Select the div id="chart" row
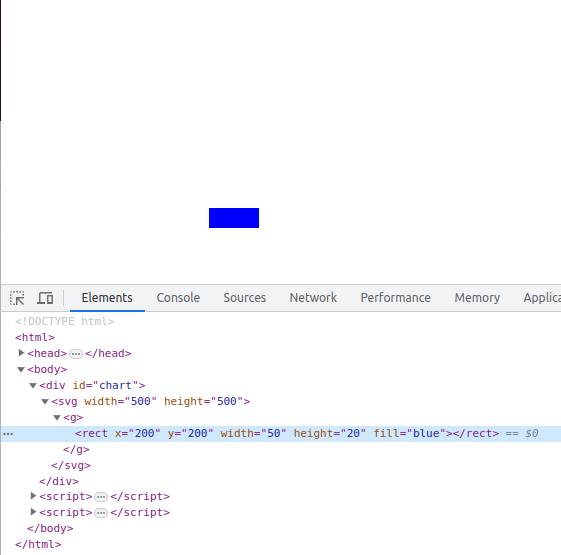This screenshot has height=555, width=561. pos(92,385)
